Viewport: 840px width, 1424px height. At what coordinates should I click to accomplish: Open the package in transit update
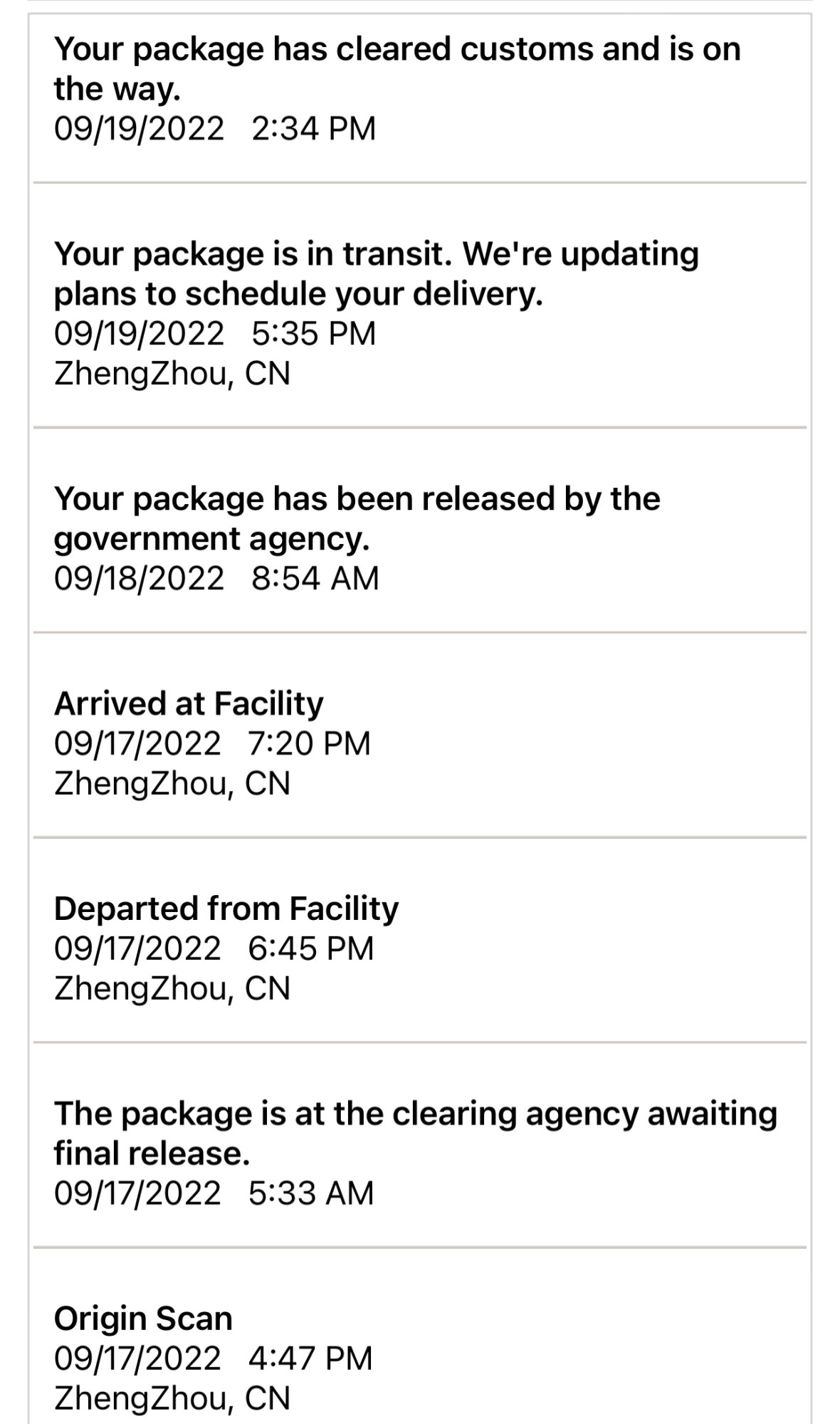pyautogui.click(x=376, y=273)
